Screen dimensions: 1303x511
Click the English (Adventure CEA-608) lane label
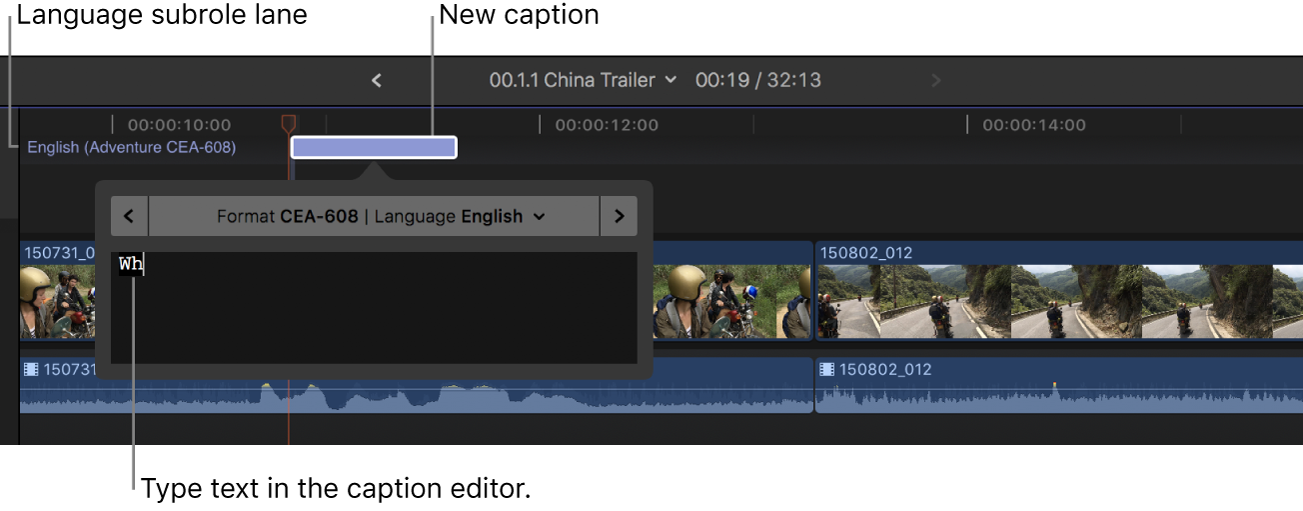pos(132,147)
